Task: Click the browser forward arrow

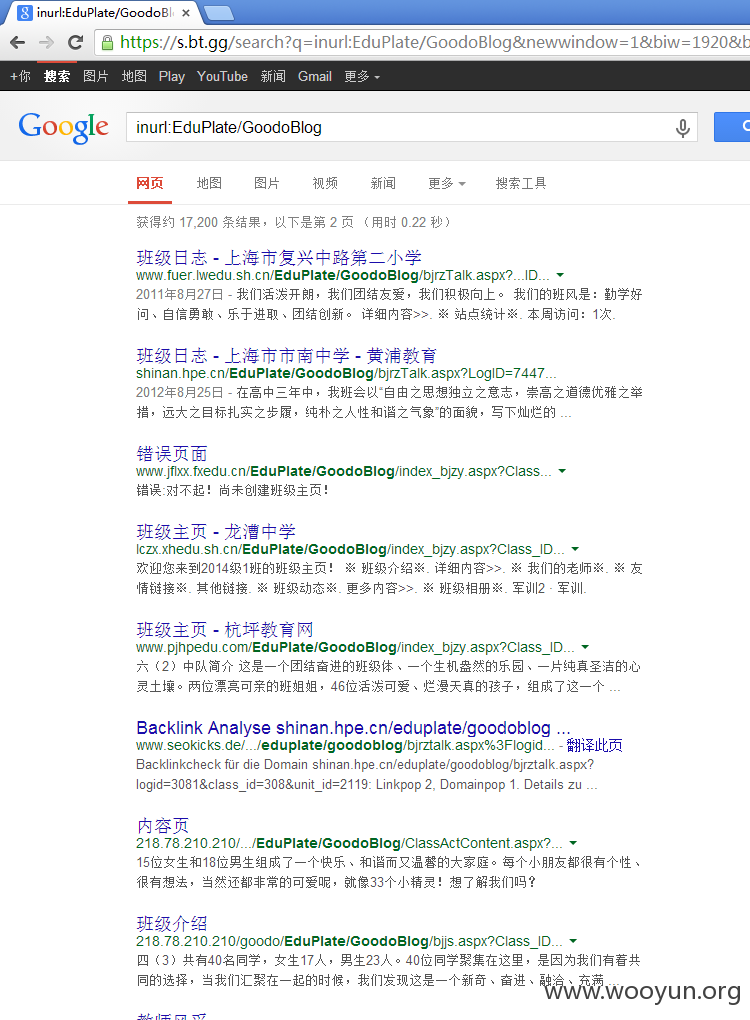Action: coord(46,43)
